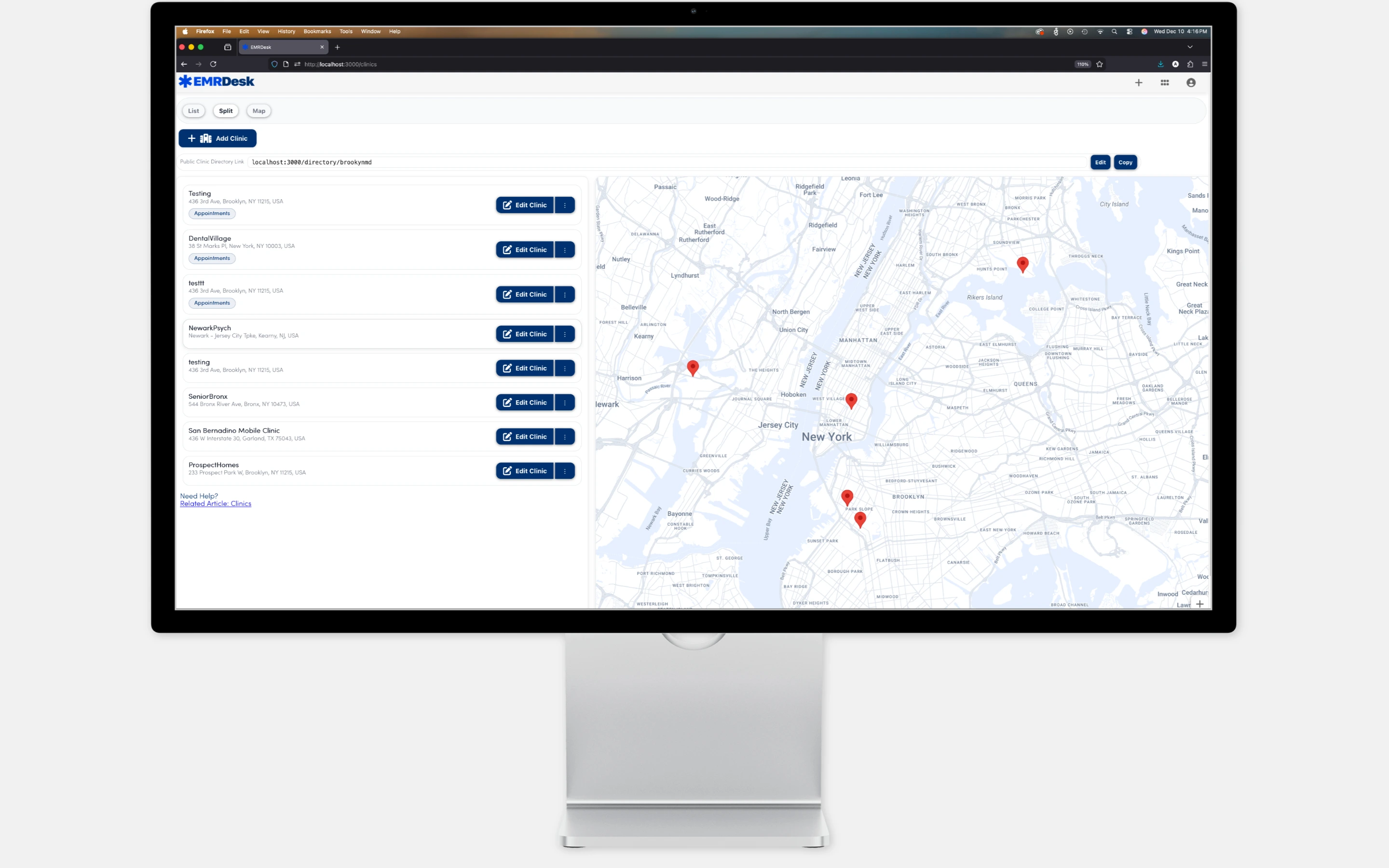The height and width of the screenshot is (868, 1389).
Task: Open kebab menu for ProspectHomes clinic
Action: click(565, 471)
